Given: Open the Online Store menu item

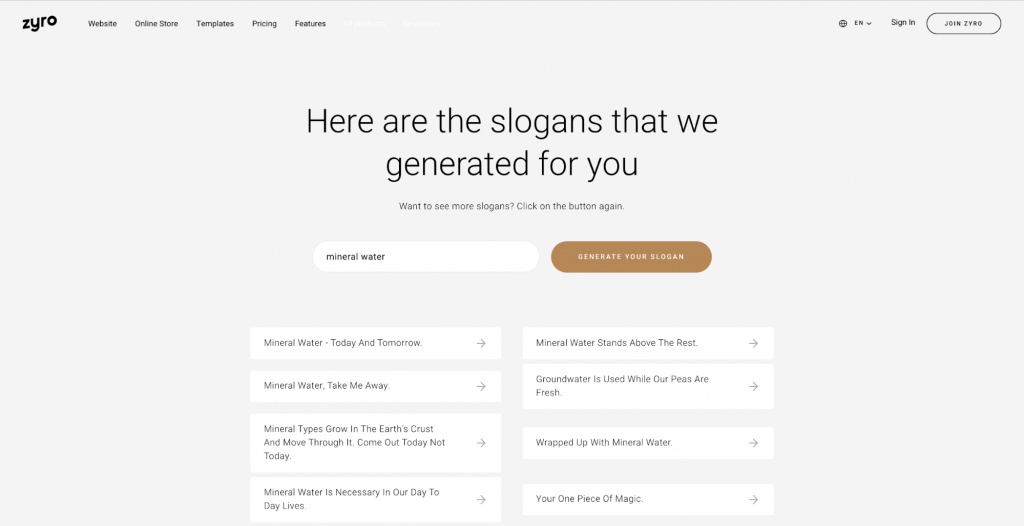Looking at the screenshot, I should coord(156,24).
